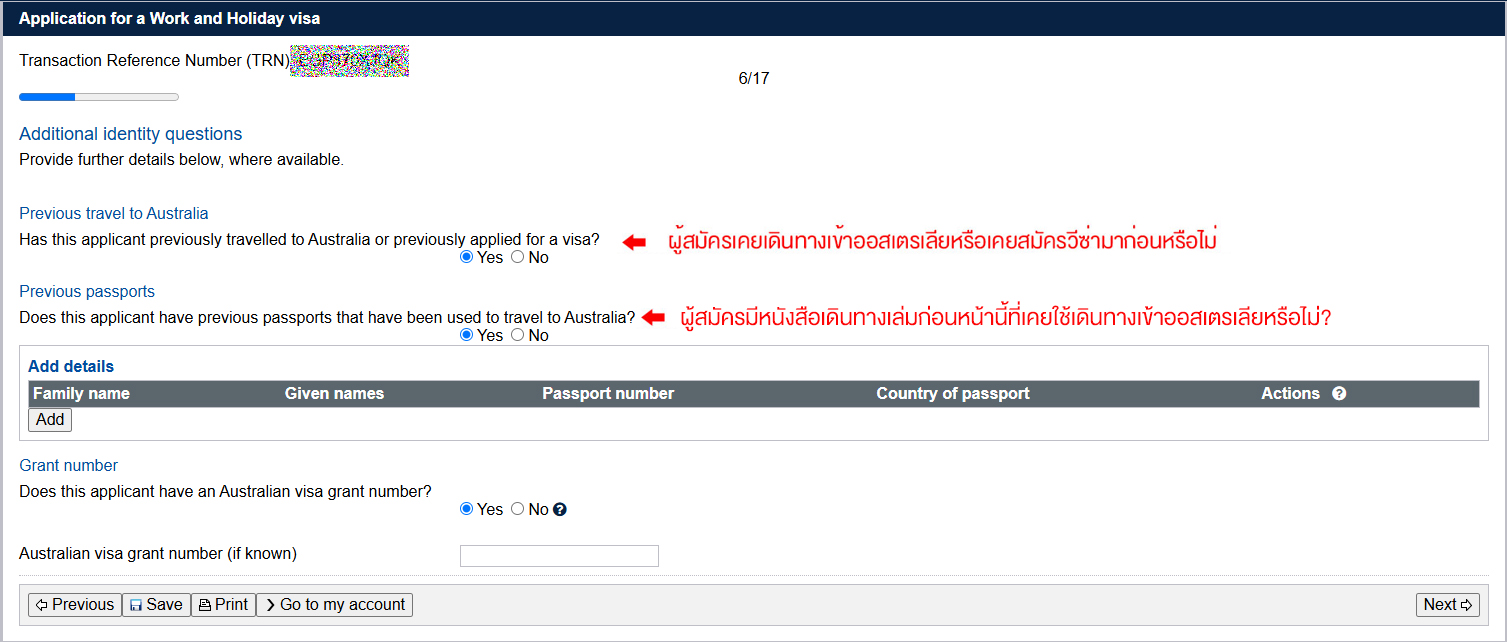
Task: Click the Family name column header
Action: (81, 394)
